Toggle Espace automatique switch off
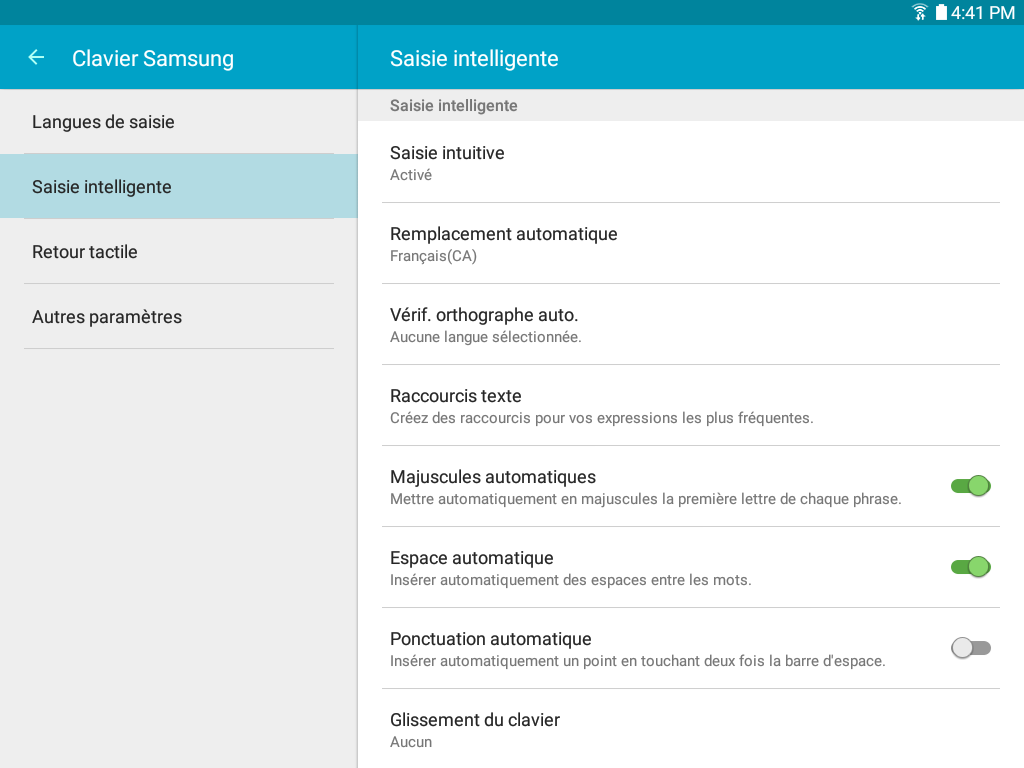The height and width of the screenshot is (768, 1024). [x=970, y=567]
